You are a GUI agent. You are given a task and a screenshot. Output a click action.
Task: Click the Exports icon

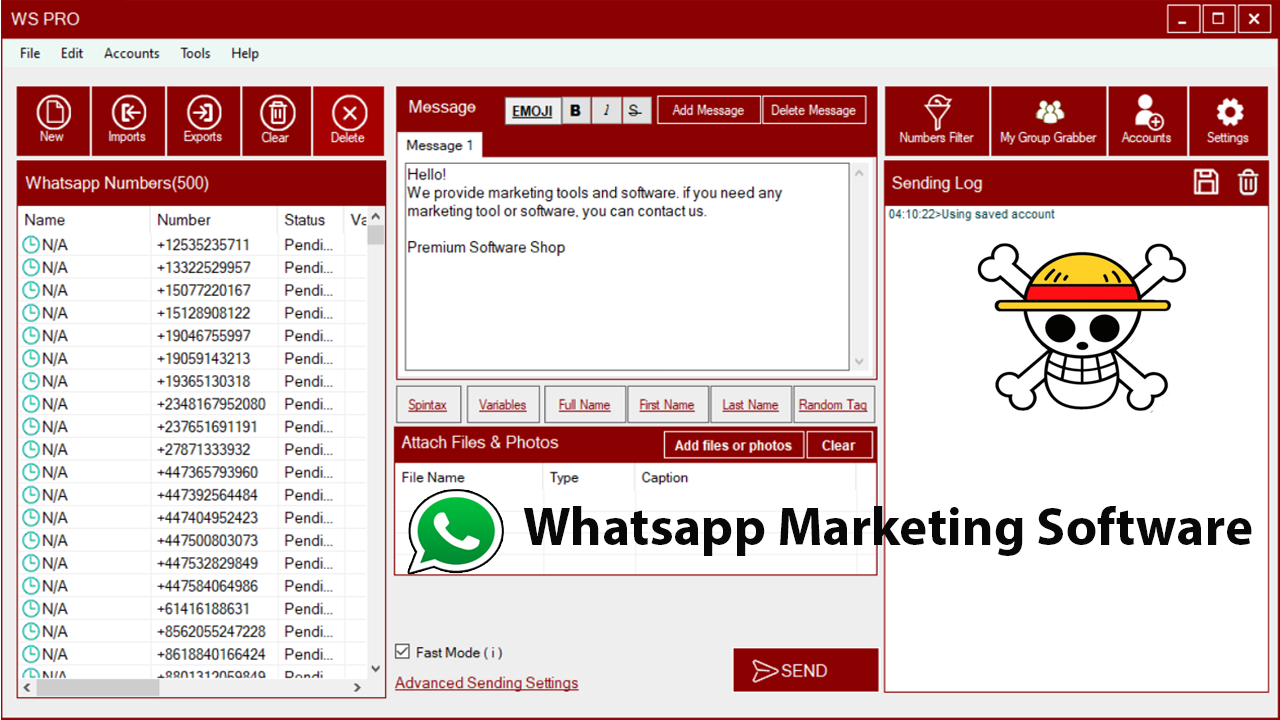point(203,120)
